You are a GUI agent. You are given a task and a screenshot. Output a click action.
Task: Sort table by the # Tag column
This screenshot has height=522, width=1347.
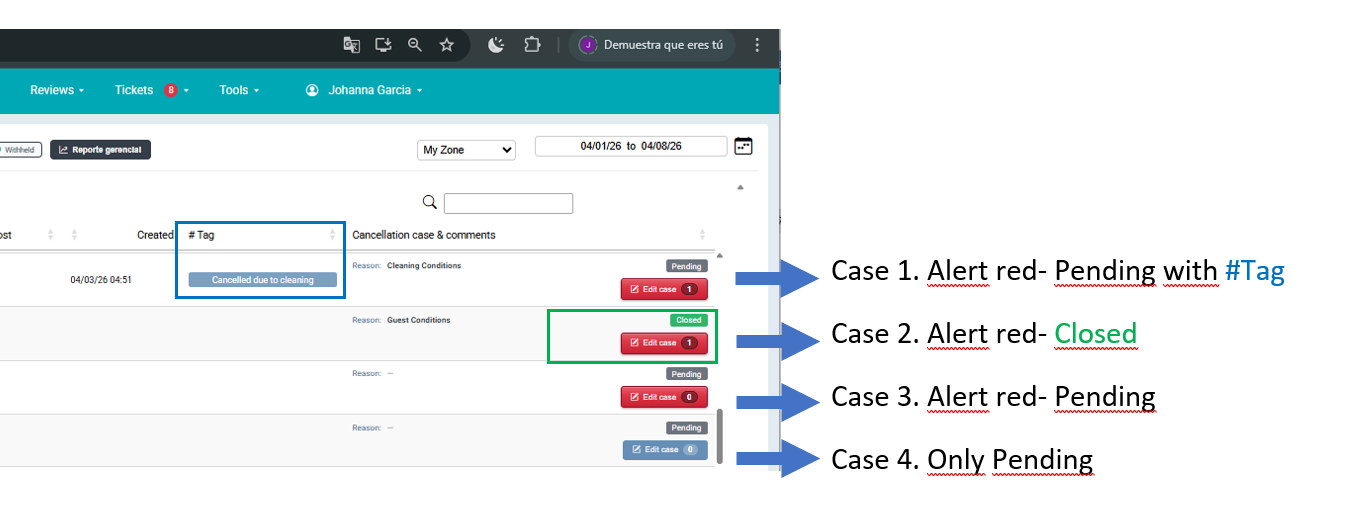click(x=332, y=235)
